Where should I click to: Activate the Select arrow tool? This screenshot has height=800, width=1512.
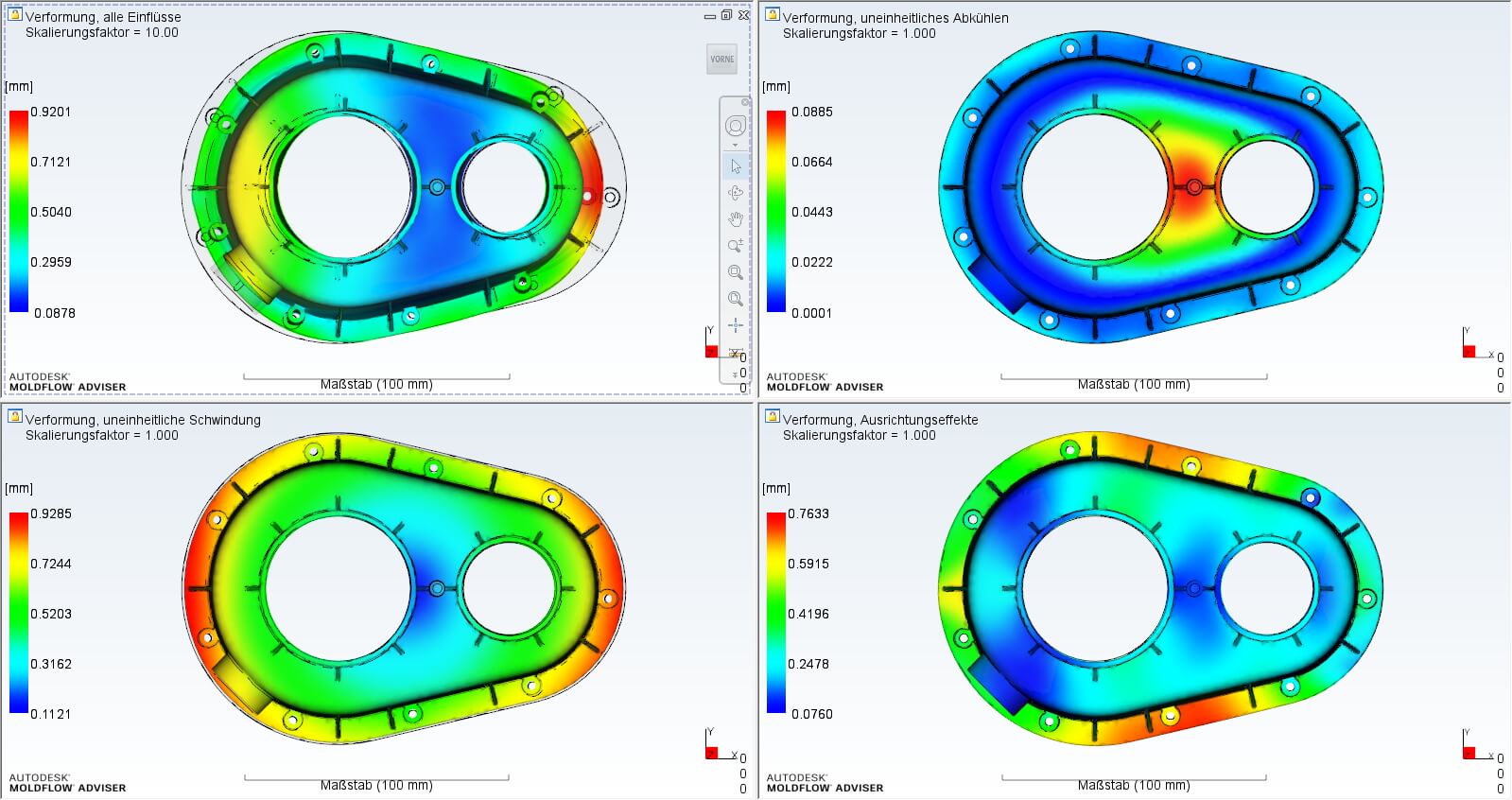click(735, 166)
